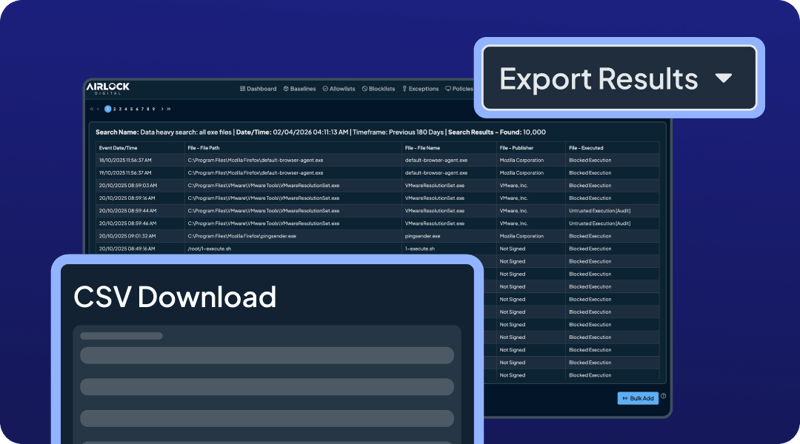
Task: Go to the Baselines section
Action: pyautogui.click(x=299, y=89)
